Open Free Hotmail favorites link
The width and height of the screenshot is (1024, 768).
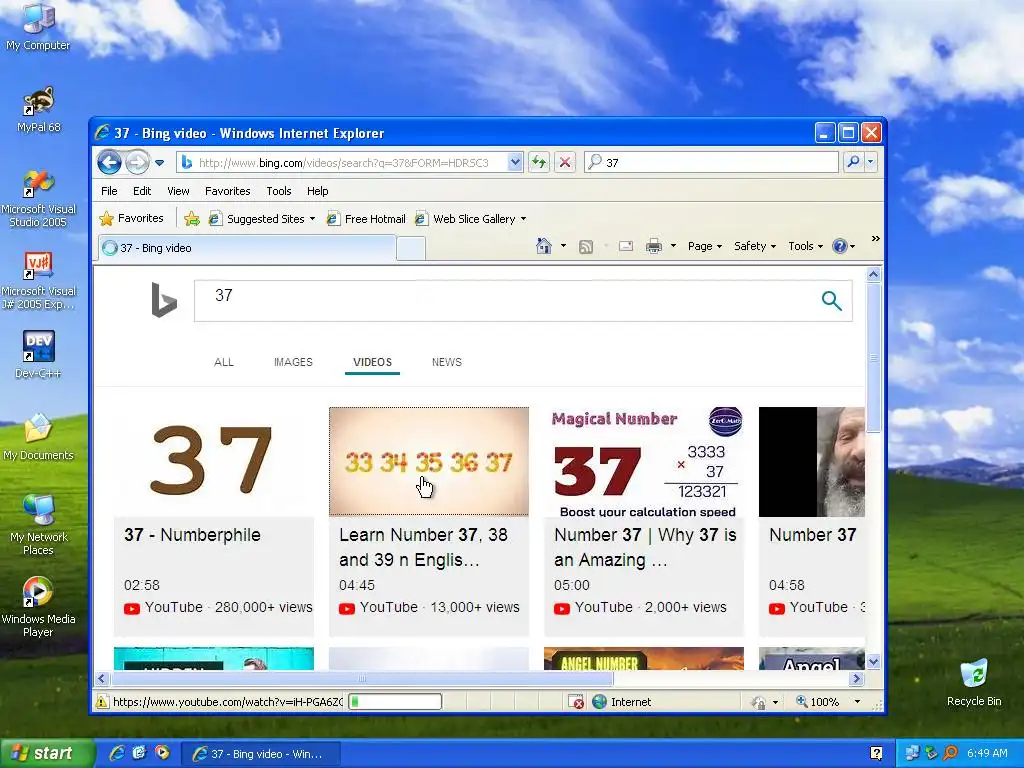coord(366,219)
